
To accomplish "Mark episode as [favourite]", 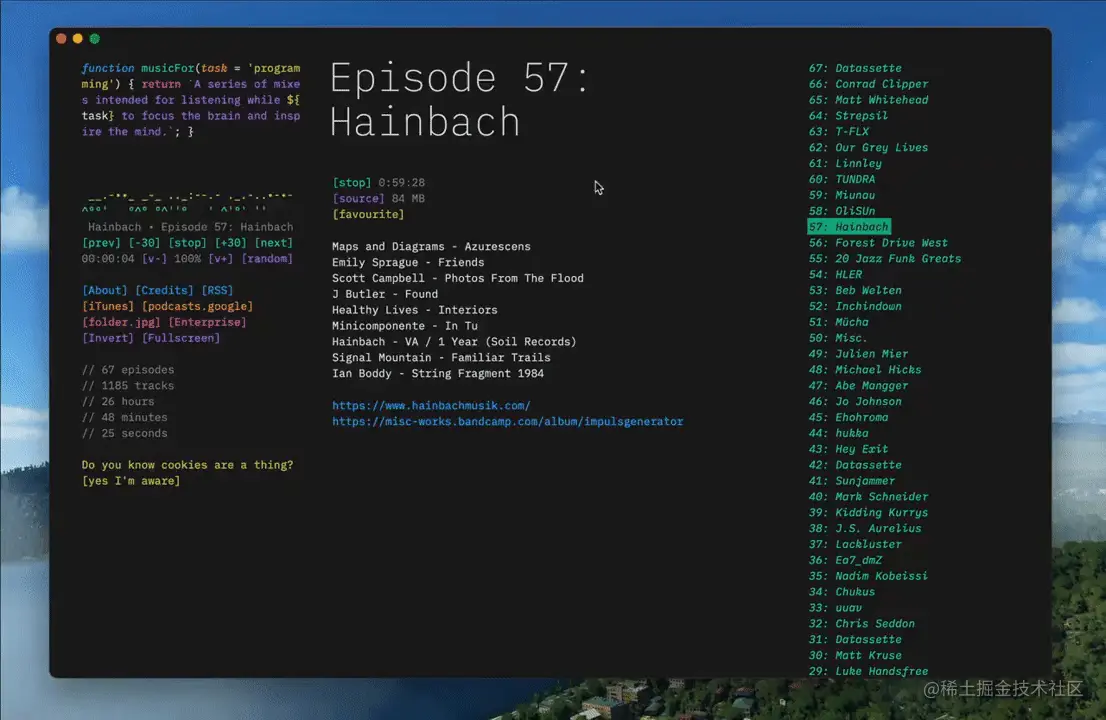I will [x=368, y=214].
